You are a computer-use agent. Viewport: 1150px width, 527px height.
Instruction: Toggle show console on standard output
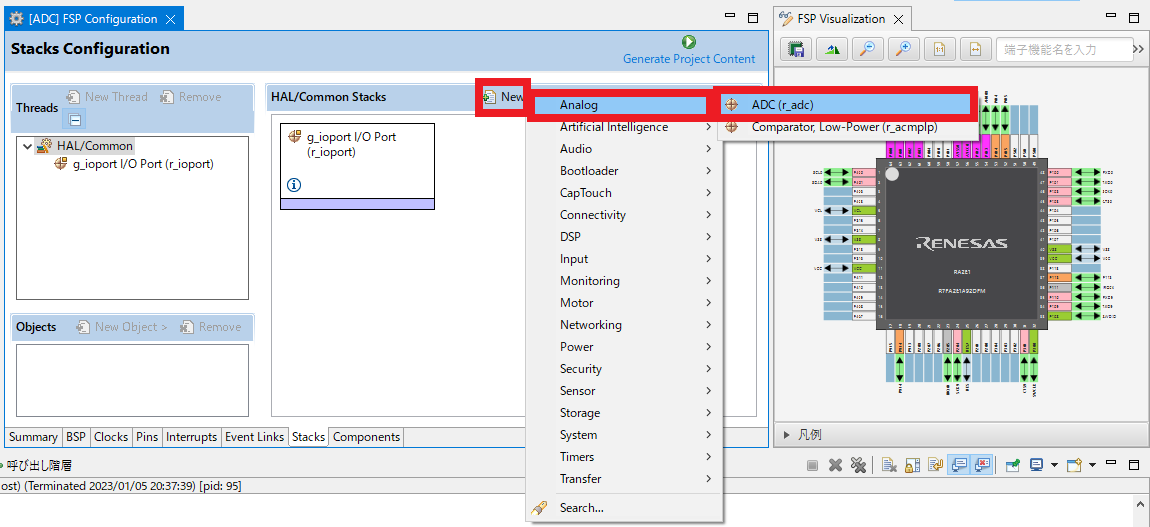959,465
